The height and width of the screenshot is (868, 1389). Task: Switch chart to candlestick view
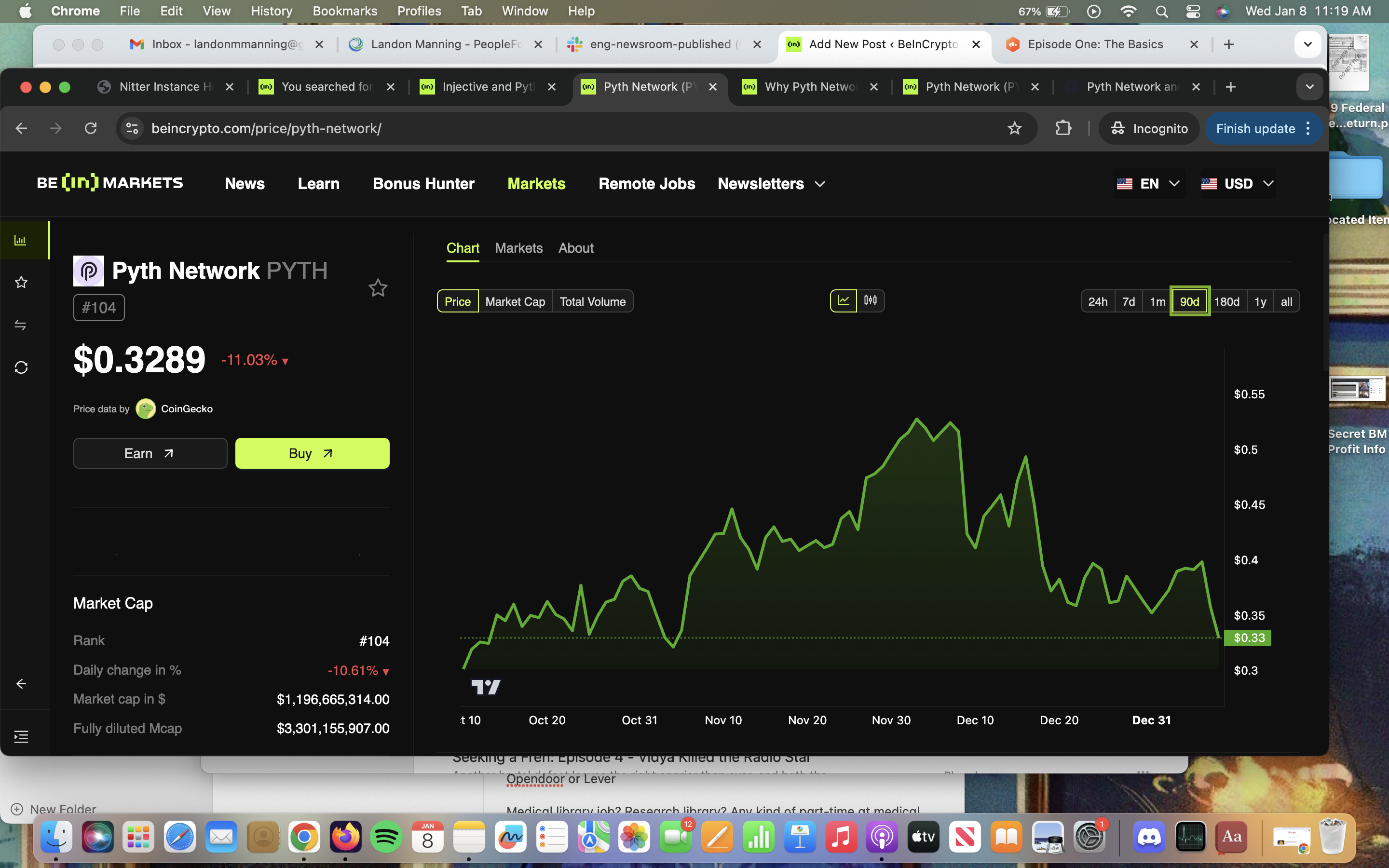pos(870,300)
